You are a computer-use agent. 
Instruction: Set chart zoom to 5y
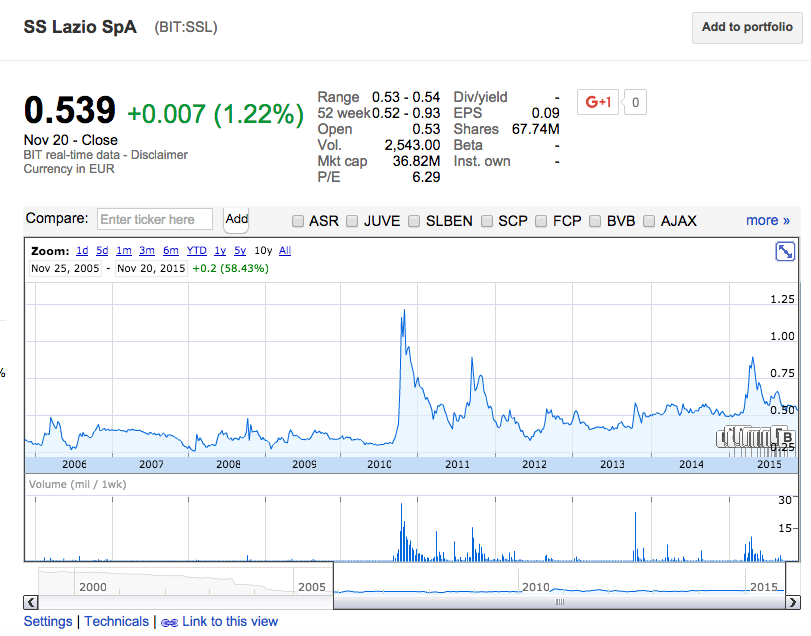coord(240,251)
